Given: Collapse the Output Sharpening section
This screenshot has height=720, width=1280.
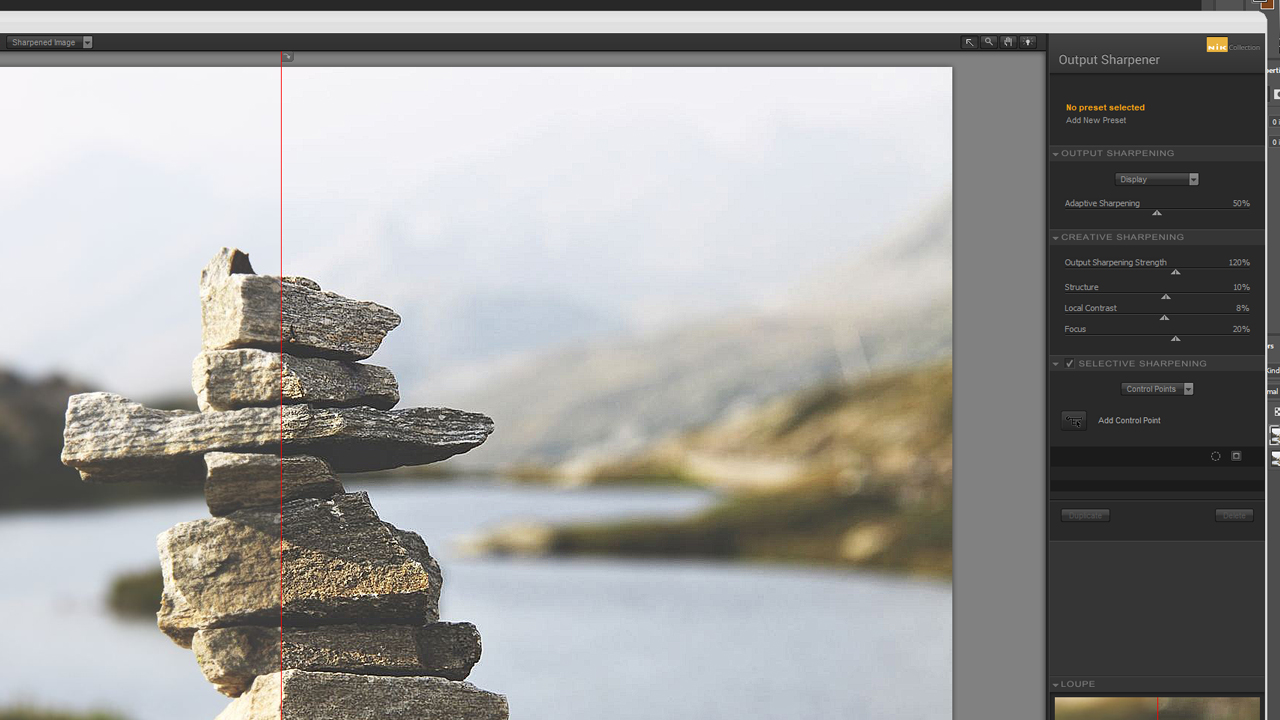Looking at the screenshot, I should click(1055, 154).
